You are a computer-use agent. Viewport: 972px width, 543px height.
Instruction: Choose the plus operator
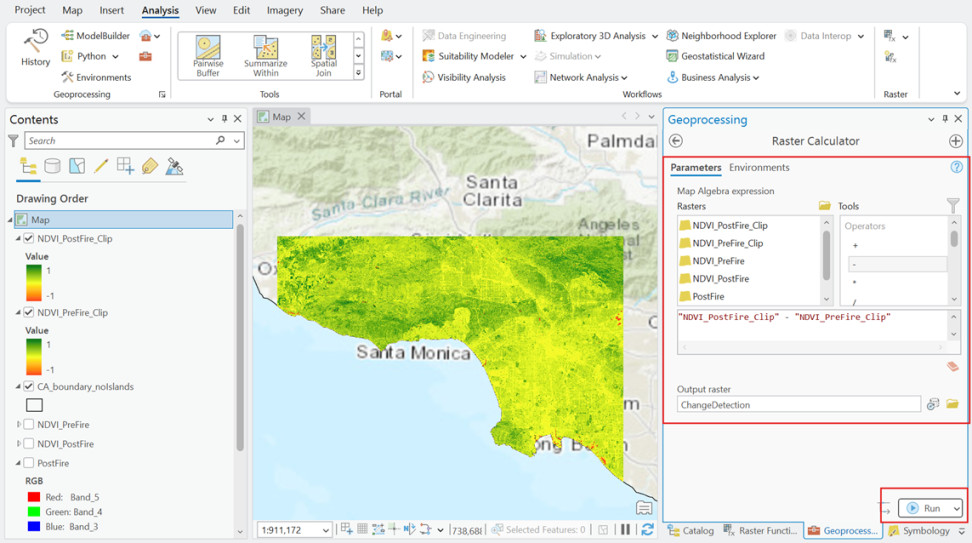pyautogui.click(x=855, y=245)
